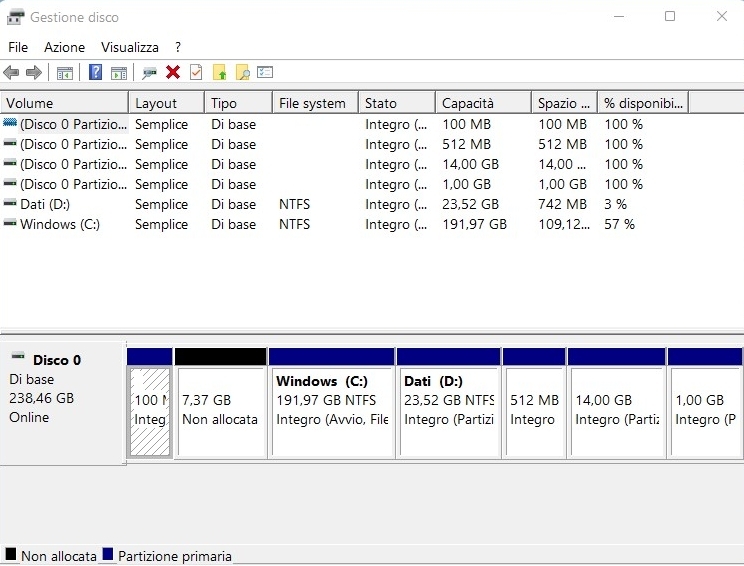The width and height of the screenshot is (744, 566).
Task: Click the 3 % available cell
Action: click(615, 204)
